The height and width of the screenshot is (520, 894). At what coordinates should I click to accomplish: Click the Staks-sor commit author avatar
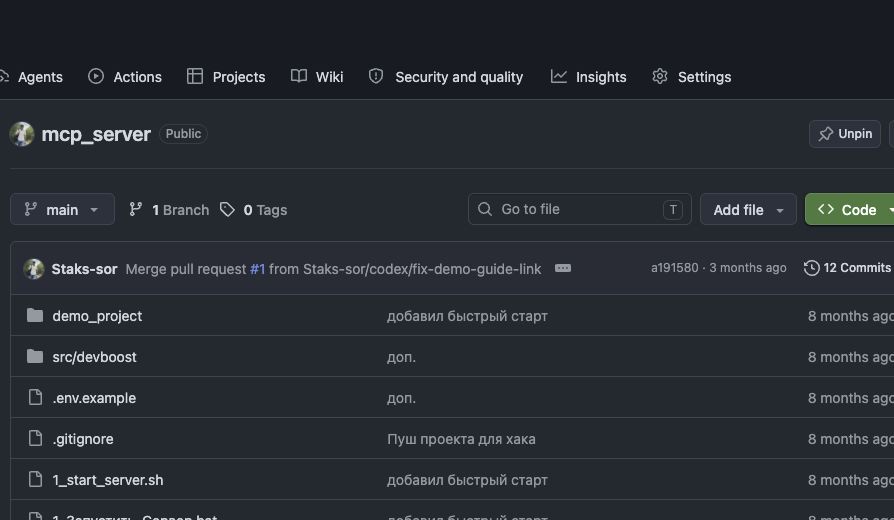[34, 269]
